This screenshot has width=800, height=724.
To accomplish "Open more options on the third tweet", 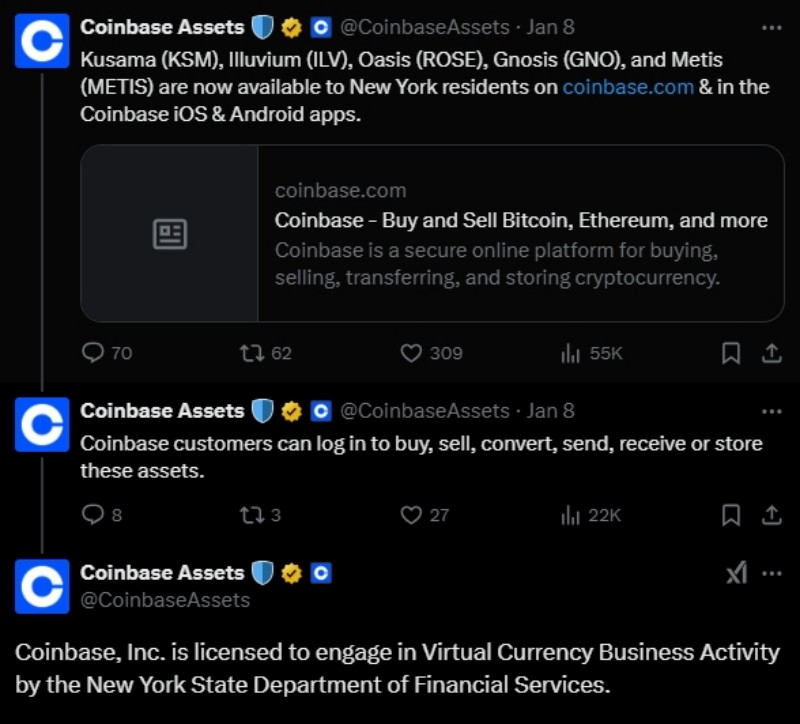I will (x=771, y=573).
